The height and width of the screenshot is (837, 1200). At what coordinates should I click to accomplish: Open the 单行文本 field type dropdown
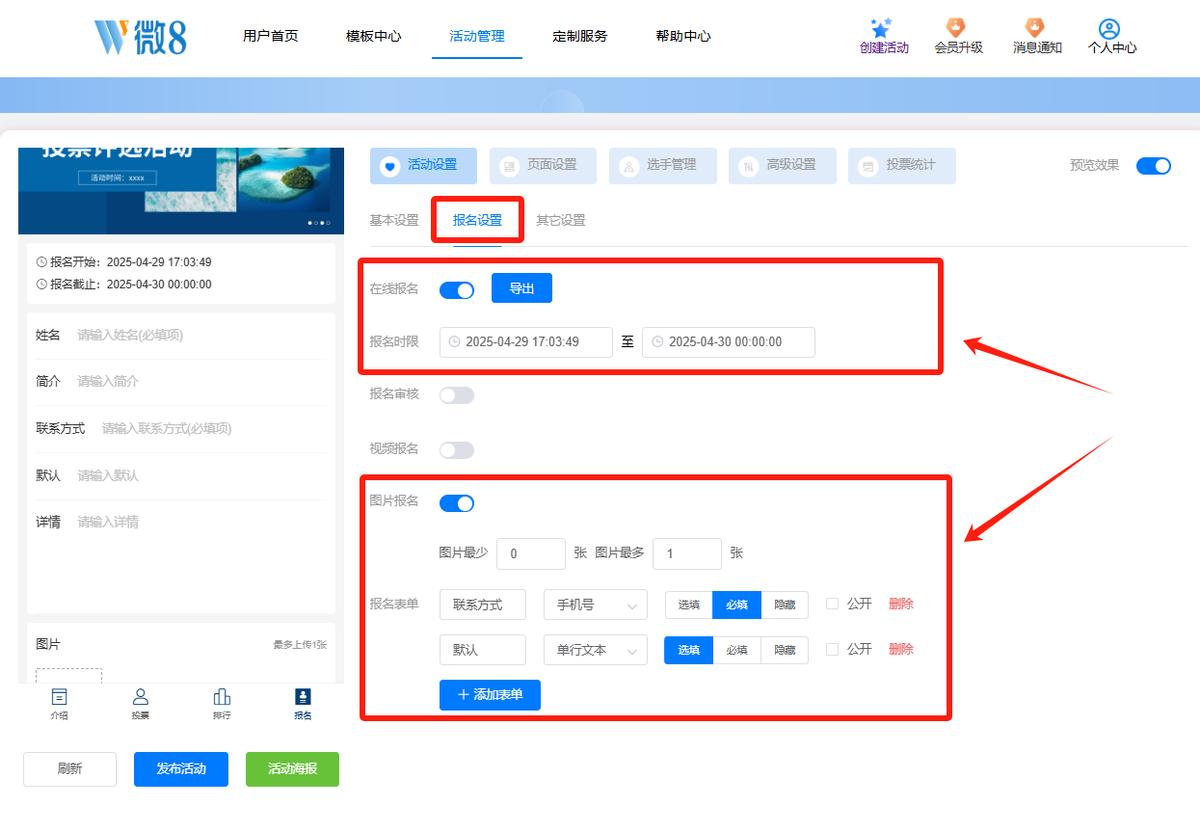click(x=595, y=650)
